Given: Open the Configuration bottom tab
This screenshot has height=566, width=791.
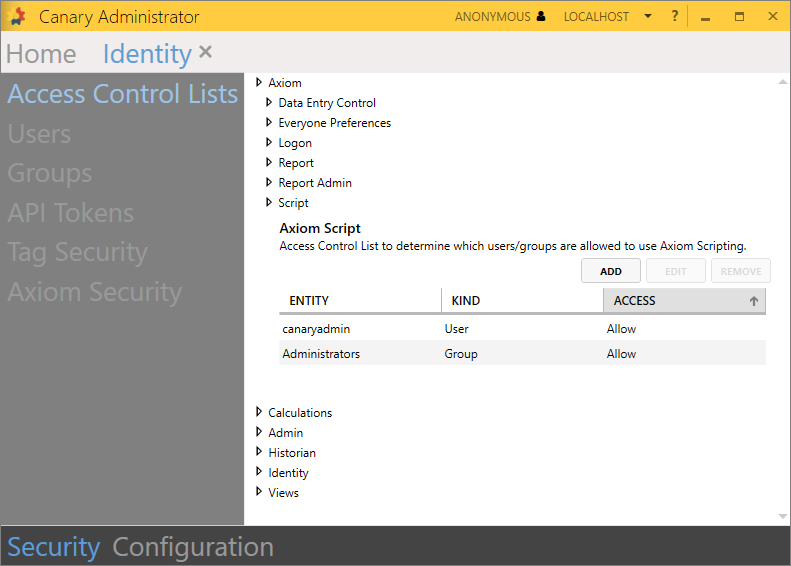Looking at the screenshot, I should tap(193, 547).
